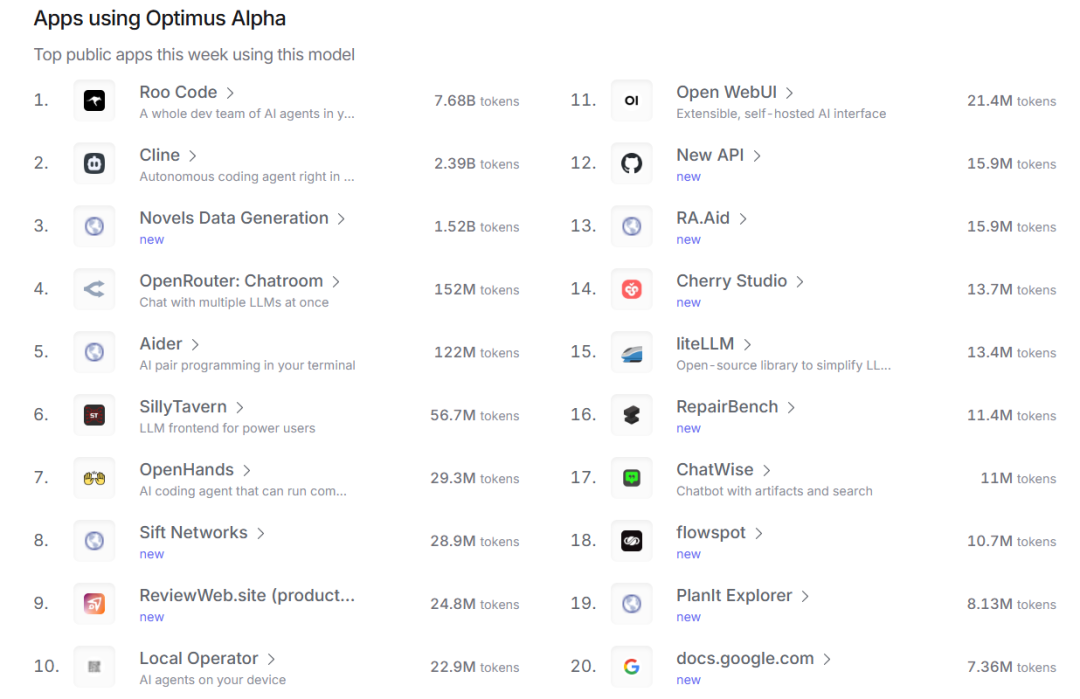Click the Open WebUI icon
Viewport: 1080px width, 699px height.
[x=631, y=101]
